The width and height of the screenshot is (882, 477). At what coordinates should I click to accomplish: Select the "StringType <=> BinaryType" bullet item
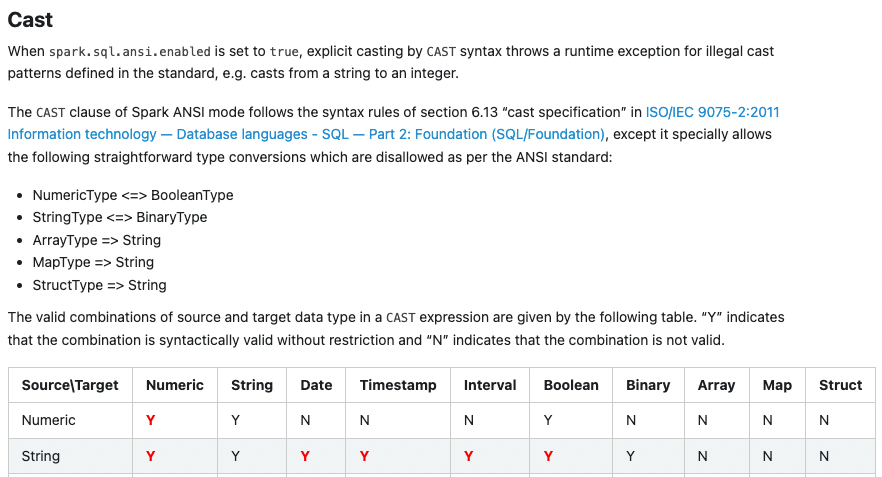coord(120,217)
